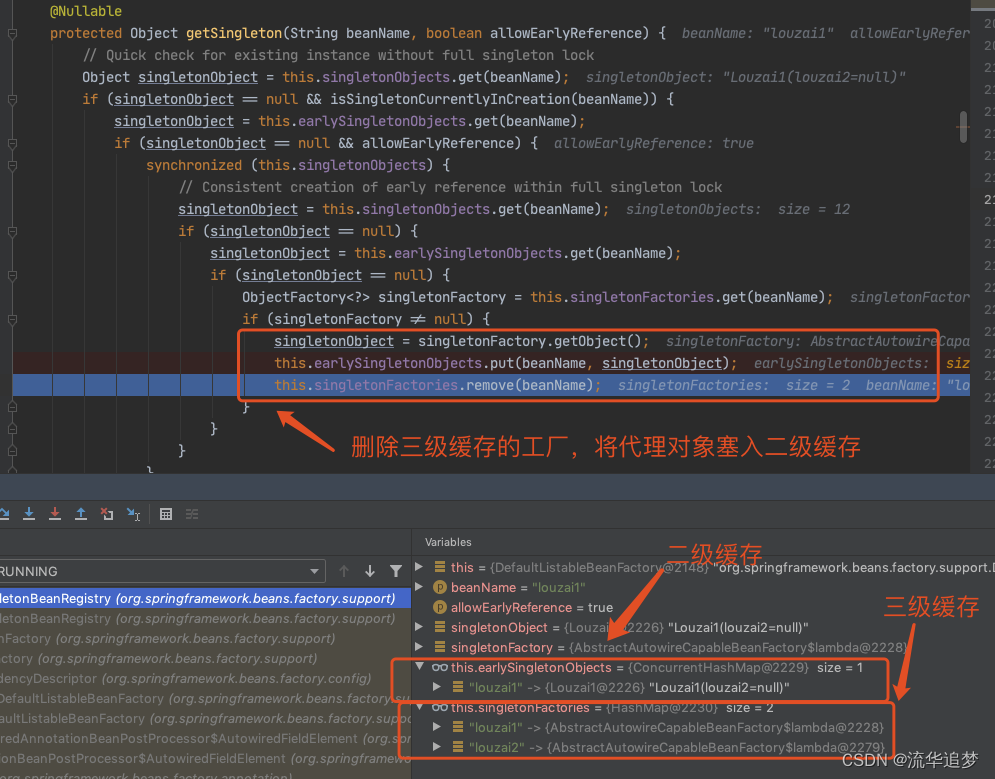Click the Step Over debugger icon

pyautogui.click(x=4, y=514)
